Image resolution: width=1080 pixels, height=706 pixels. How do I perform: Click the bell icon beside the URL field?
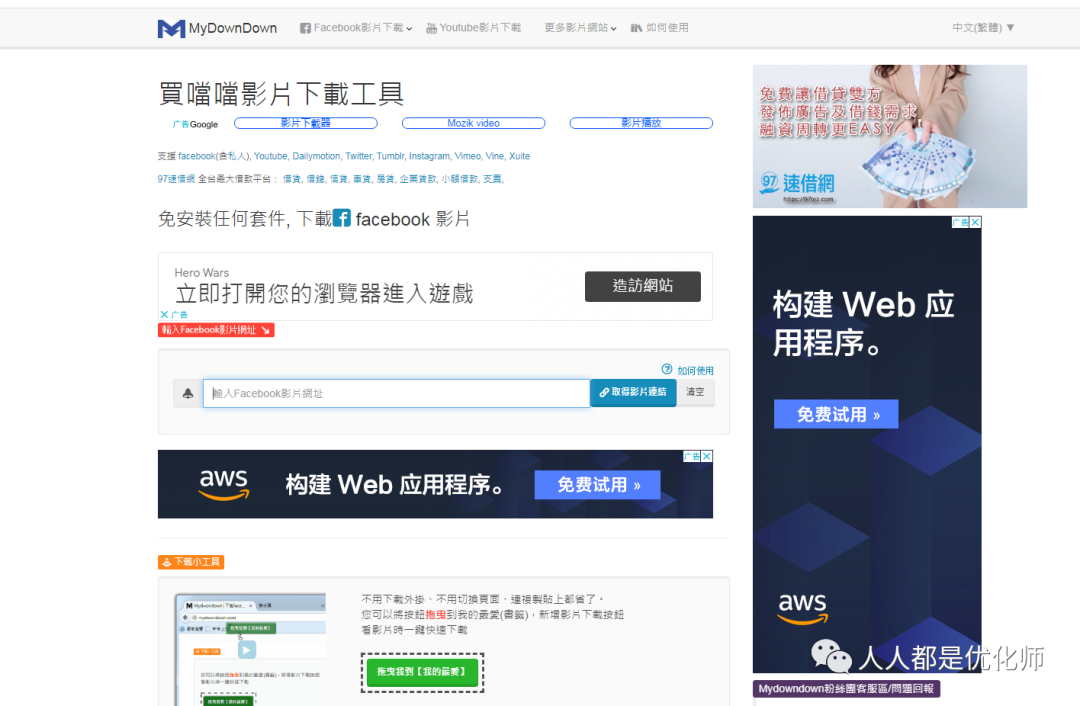tap(188, 393)
